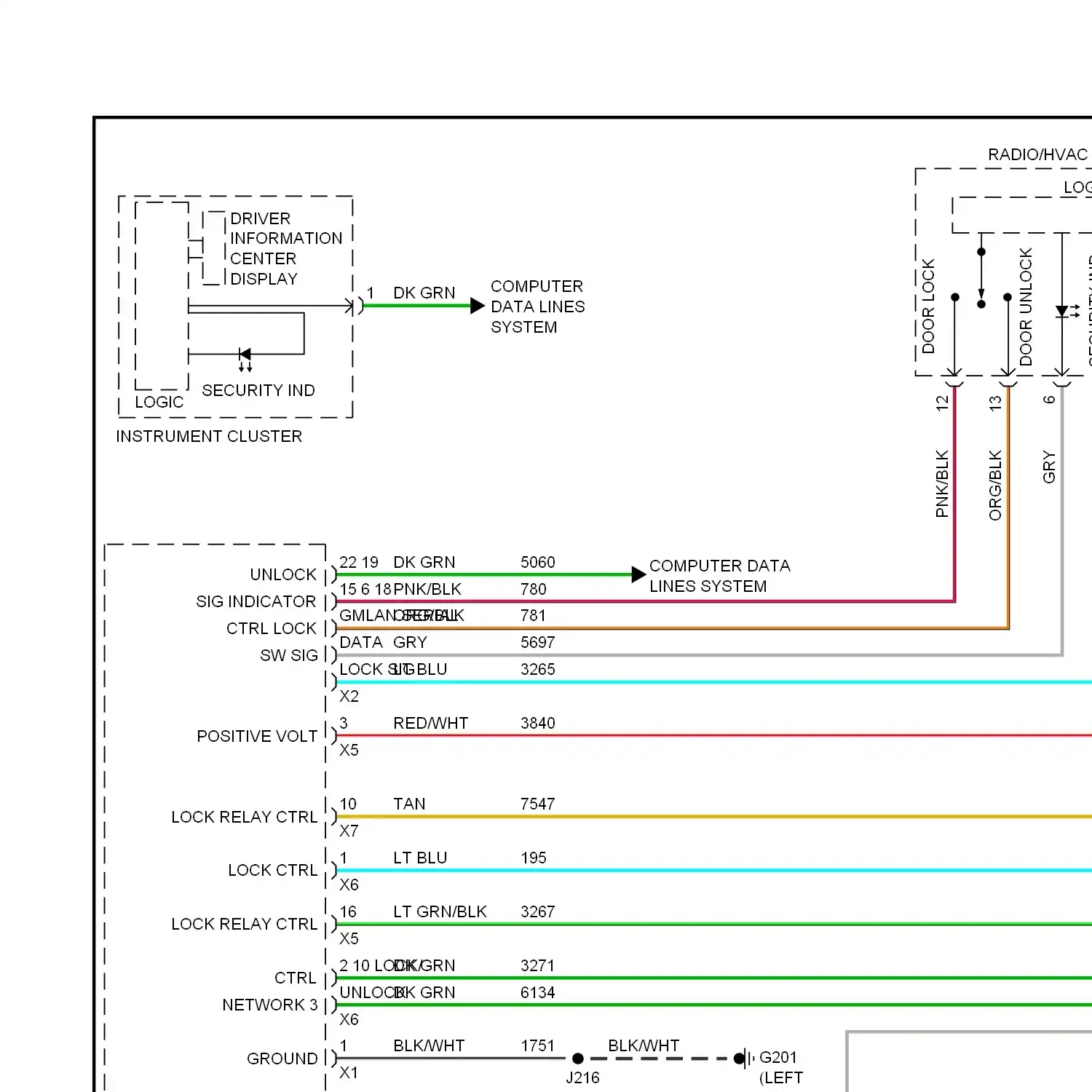Viewport: 1092px width, 1092px height.
Task: Click the vertical GRY wire label
Action: pos(1049,467)
